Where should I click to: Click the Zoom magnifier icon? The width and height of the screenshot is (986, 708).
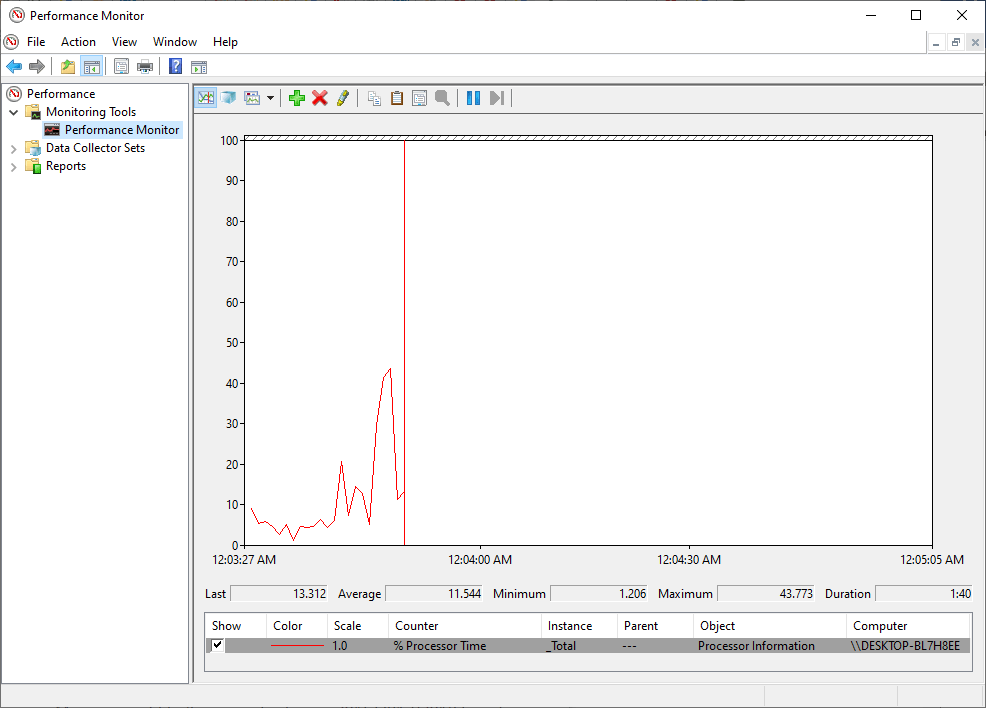[x=443, y=97]
